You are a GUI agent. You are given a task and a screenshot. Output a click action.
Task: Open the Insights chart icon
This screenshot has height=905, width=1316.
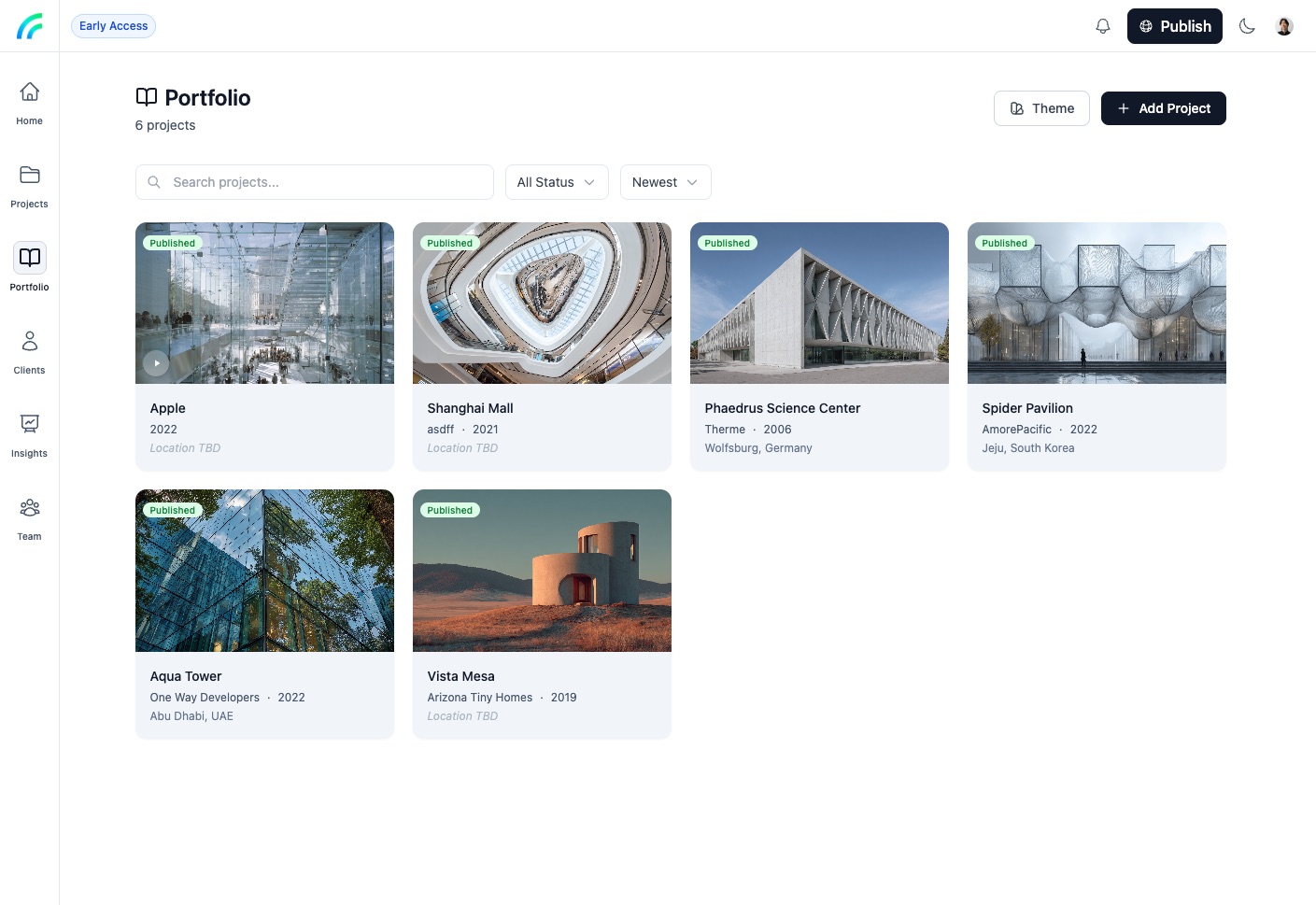click(x=30, y=424)
